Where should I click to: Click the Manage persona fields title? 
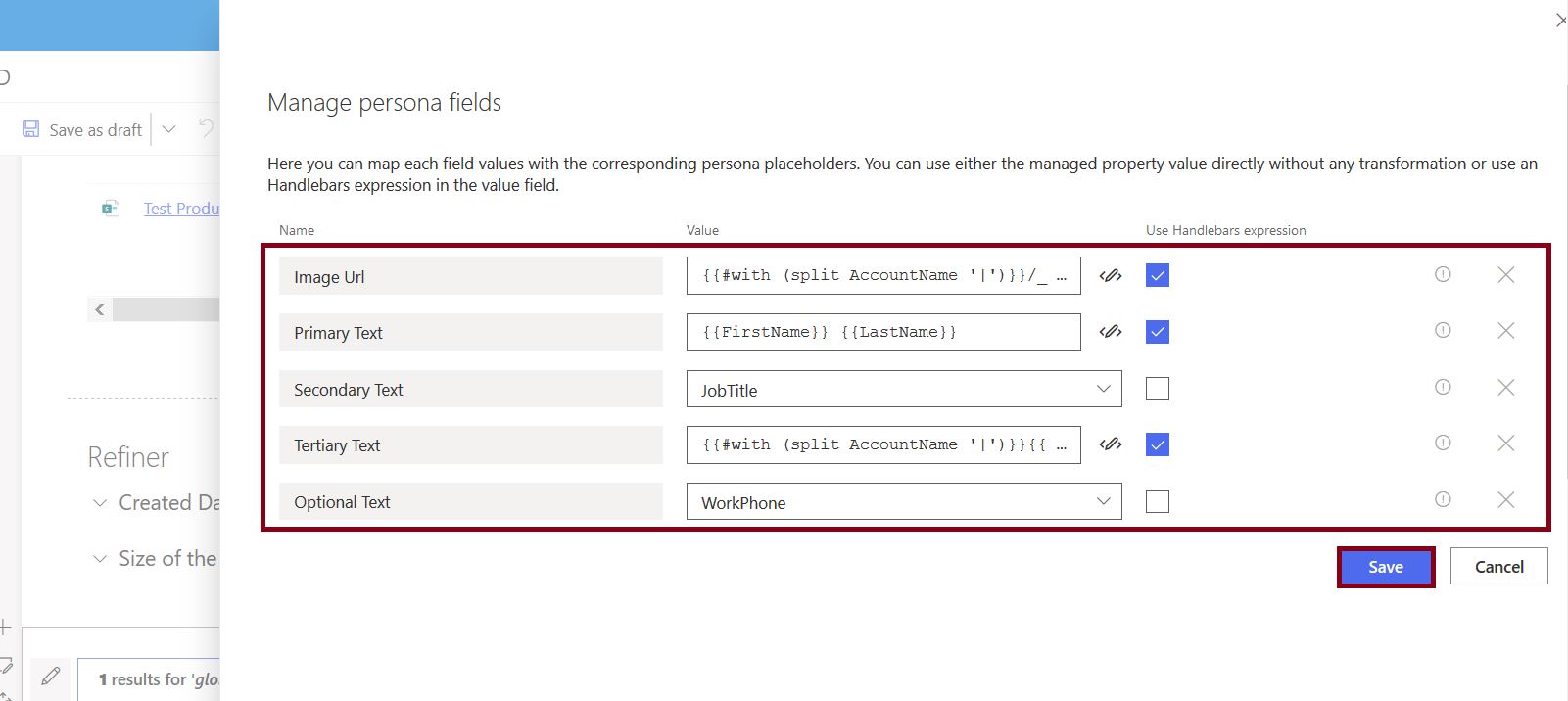point(385,103)
